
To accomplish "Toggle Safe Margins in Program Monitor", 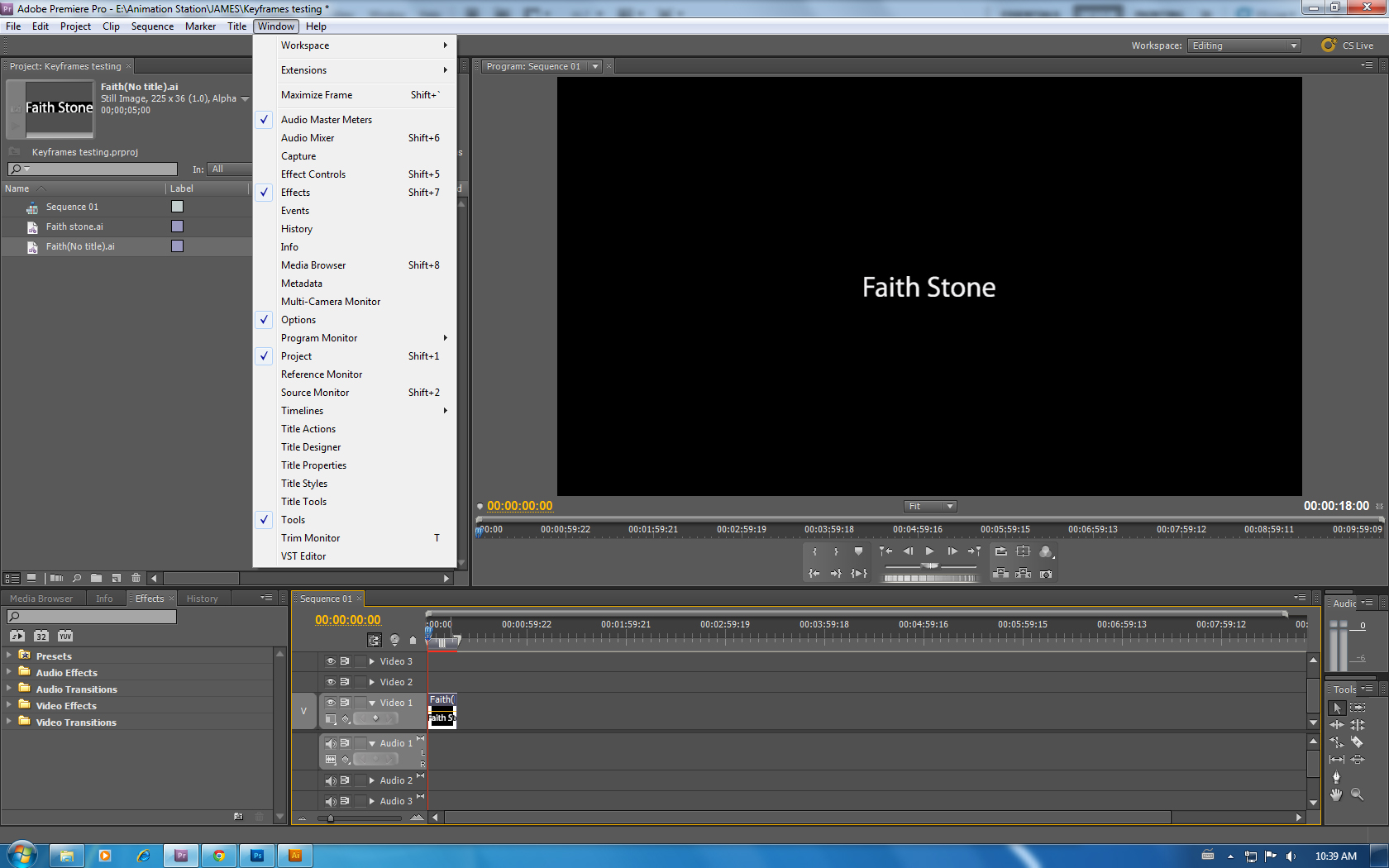I will [1023, 551].
